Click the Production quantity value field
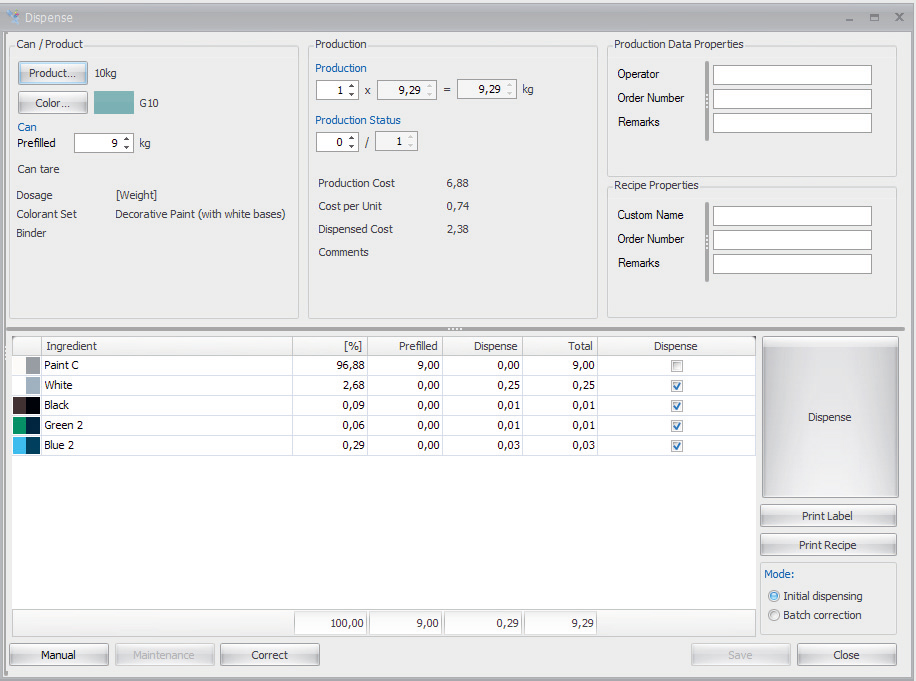 [331, 90]
